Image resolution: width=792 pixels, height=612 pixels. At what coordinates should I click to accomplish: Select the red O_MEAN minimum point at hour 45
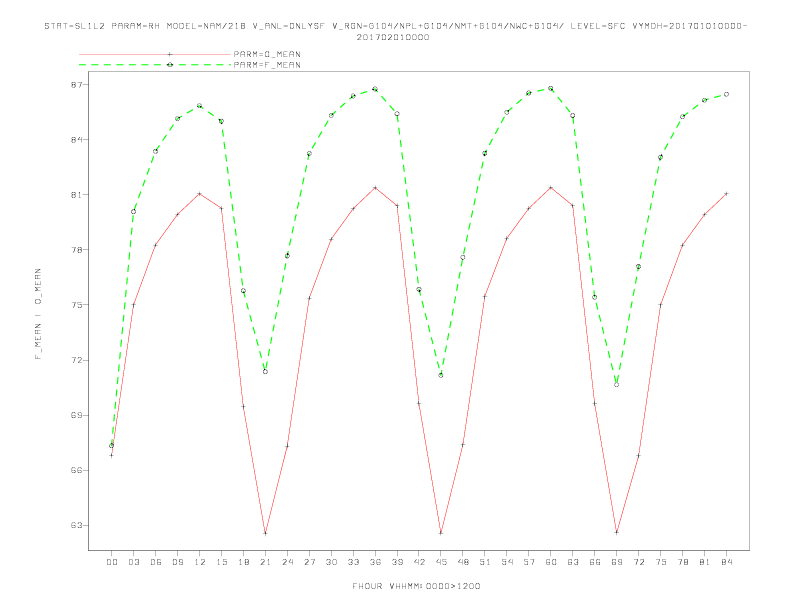441,533
